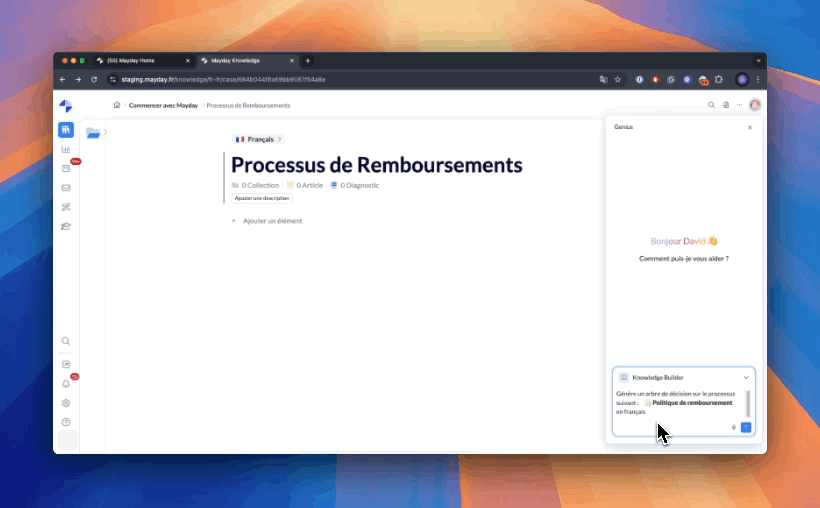Close the Genius panel
The width and height of the screenshot is (820, 508).
pos(750,127)
